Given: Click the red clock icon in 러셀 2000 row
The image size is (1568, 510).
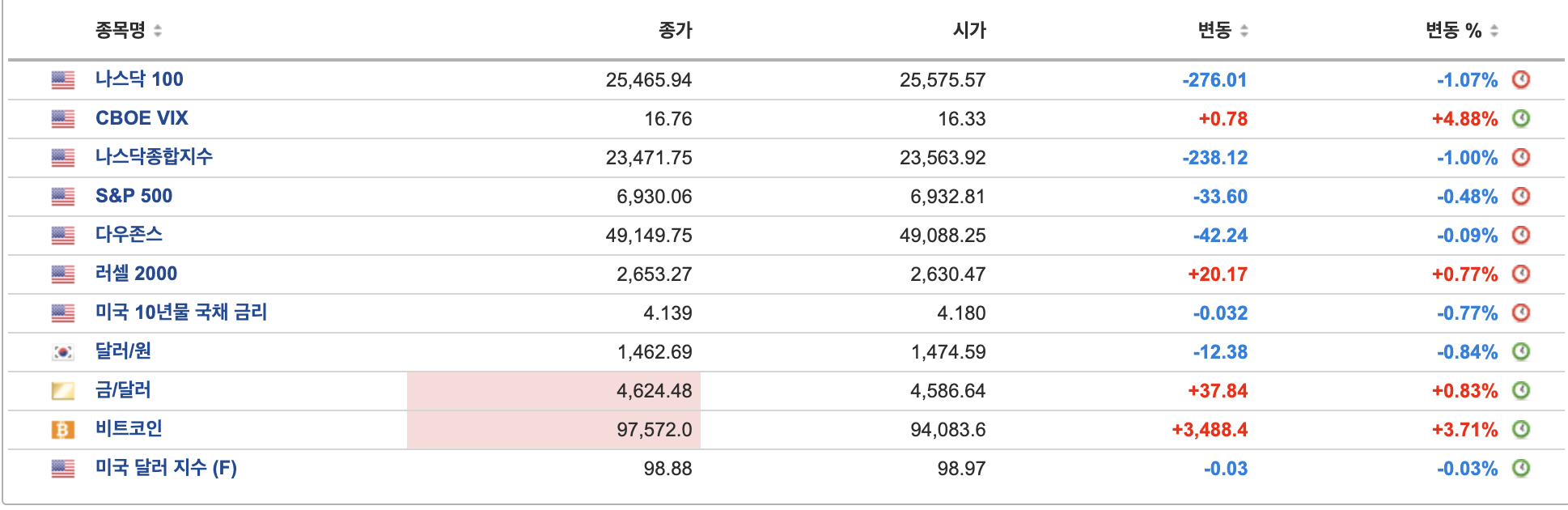Looking at the screenshot, I should 1521,274.
